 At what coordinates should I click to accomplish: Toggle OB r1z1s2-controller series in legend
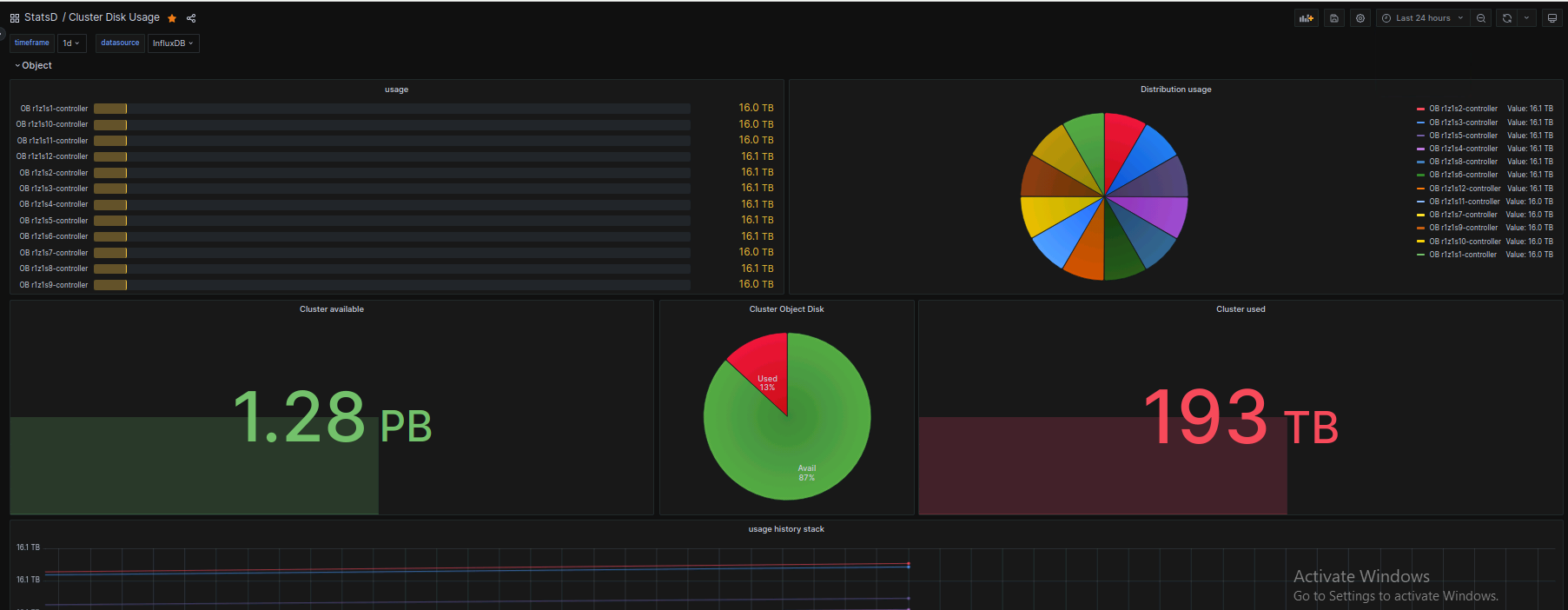(x=1463, y=109)
